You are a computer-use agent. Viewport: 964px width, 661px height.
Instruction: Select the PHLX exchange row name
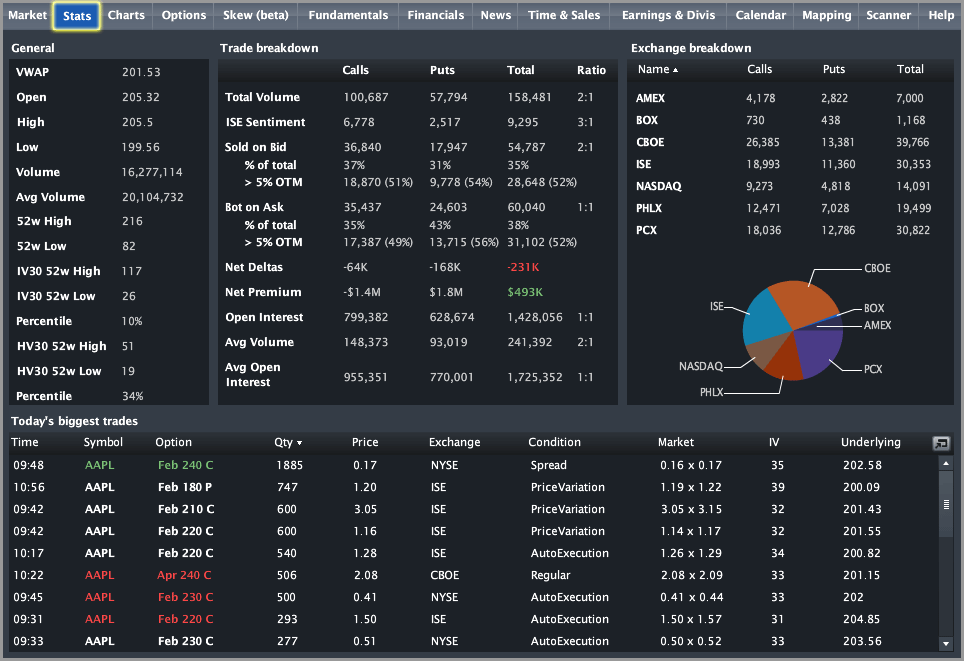pos(649,208)
